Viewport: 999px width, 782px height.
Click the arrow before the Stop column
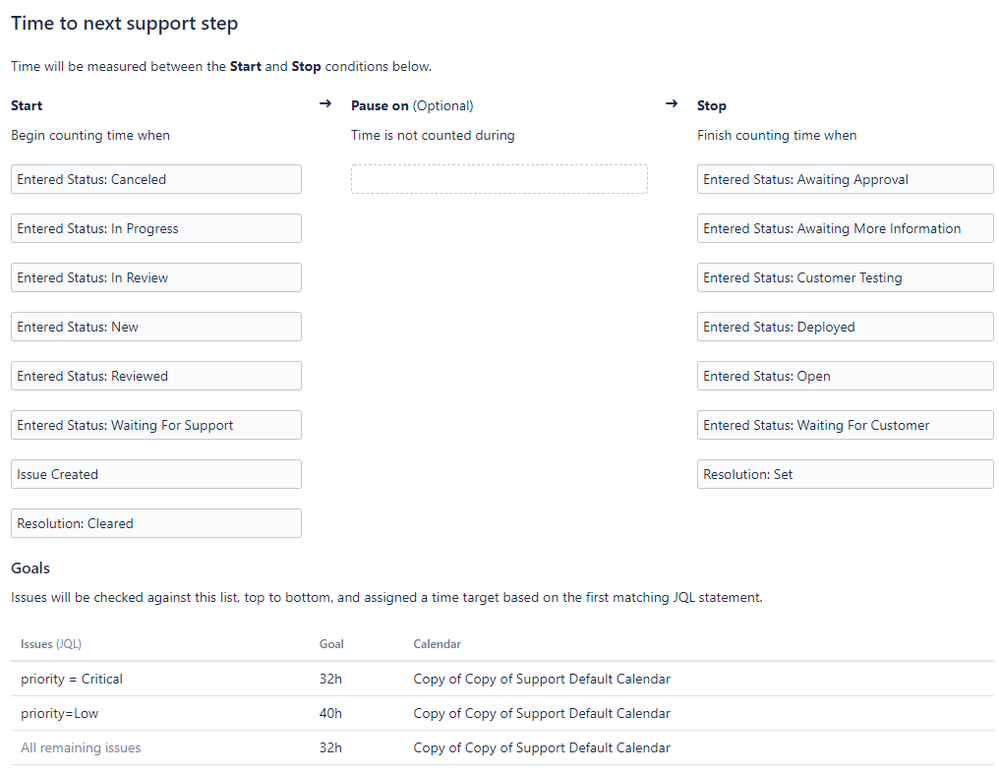tap(671, 104)
